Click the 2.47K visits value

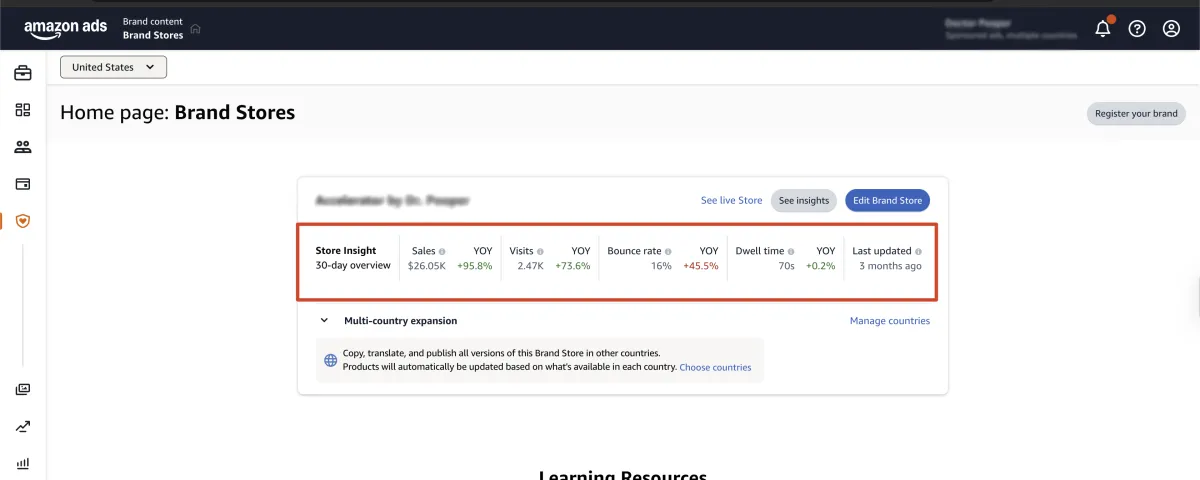pos(530,266)
